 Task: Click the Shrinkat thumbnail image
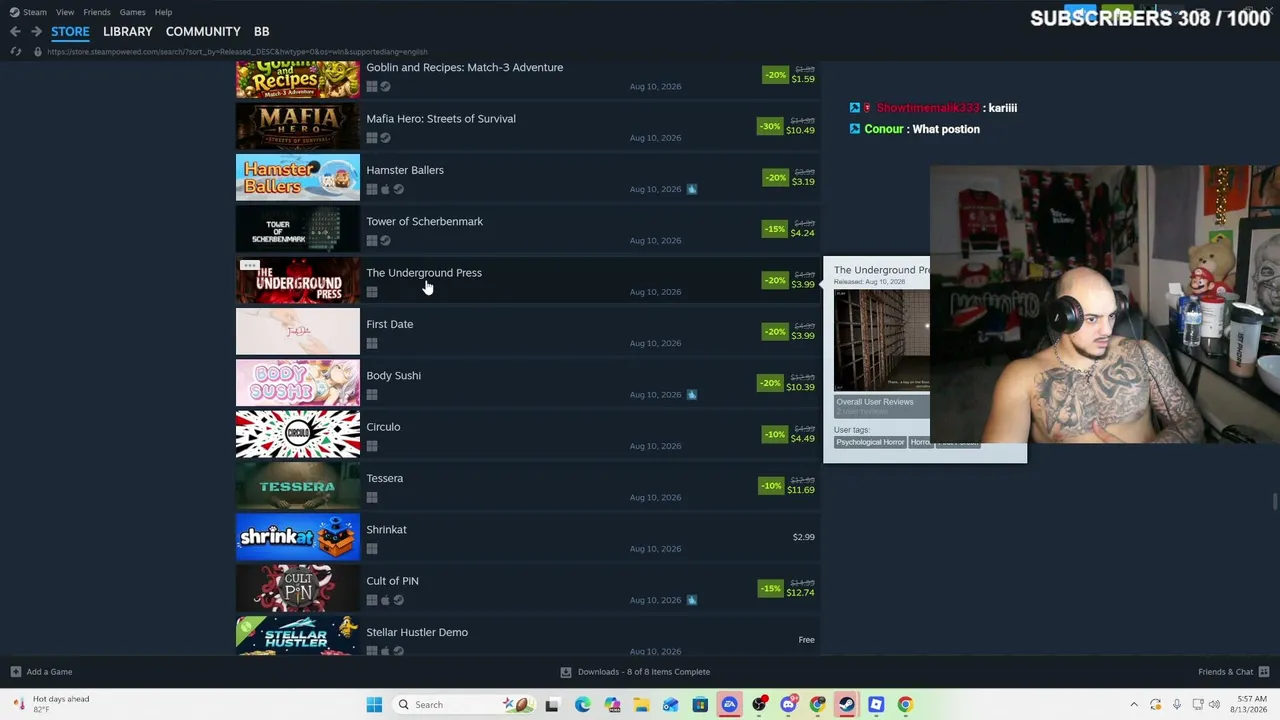pyautogui.click(x=297, y=538)
